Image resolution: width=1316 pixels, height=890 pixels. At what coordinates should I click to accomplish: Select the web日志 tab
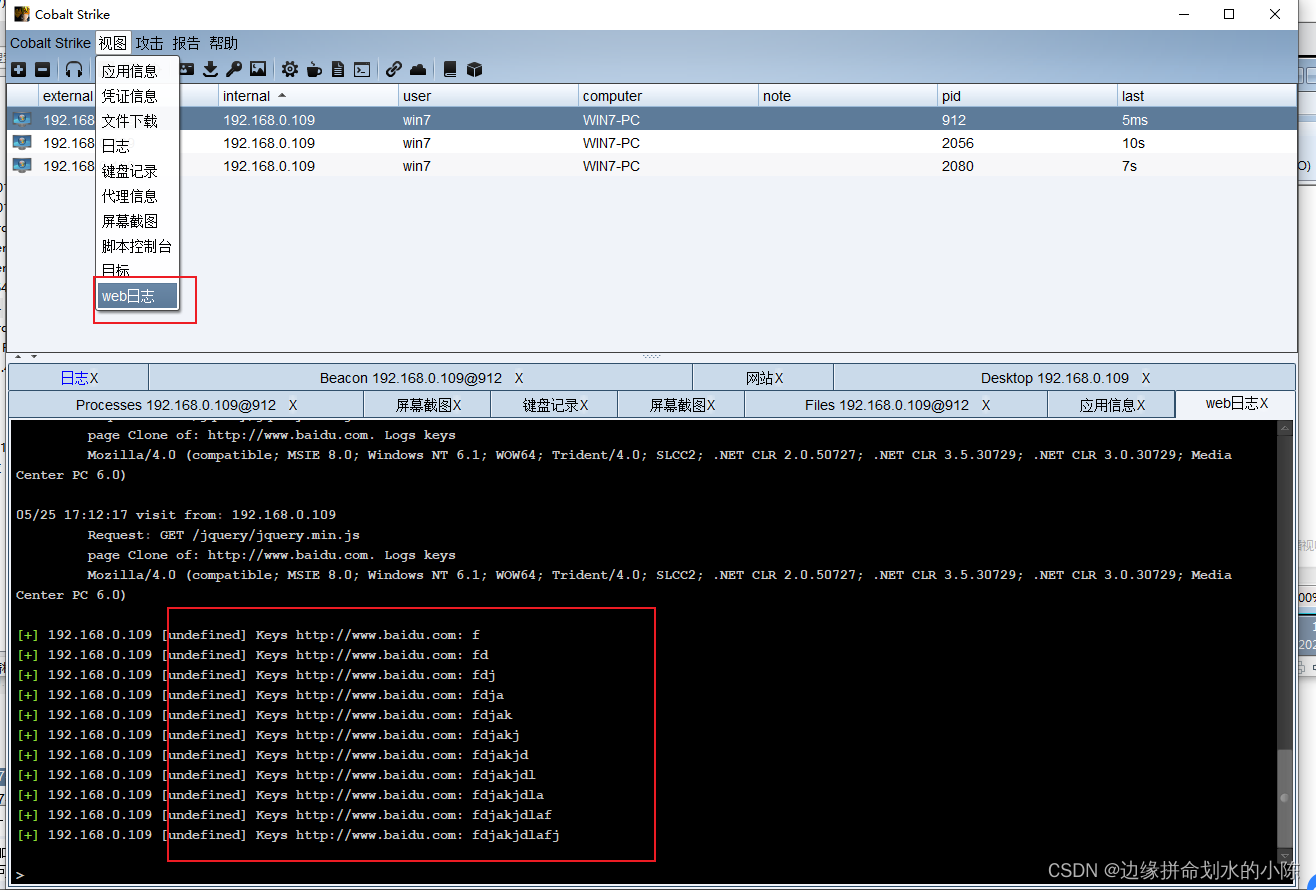tap(1236, 404)
